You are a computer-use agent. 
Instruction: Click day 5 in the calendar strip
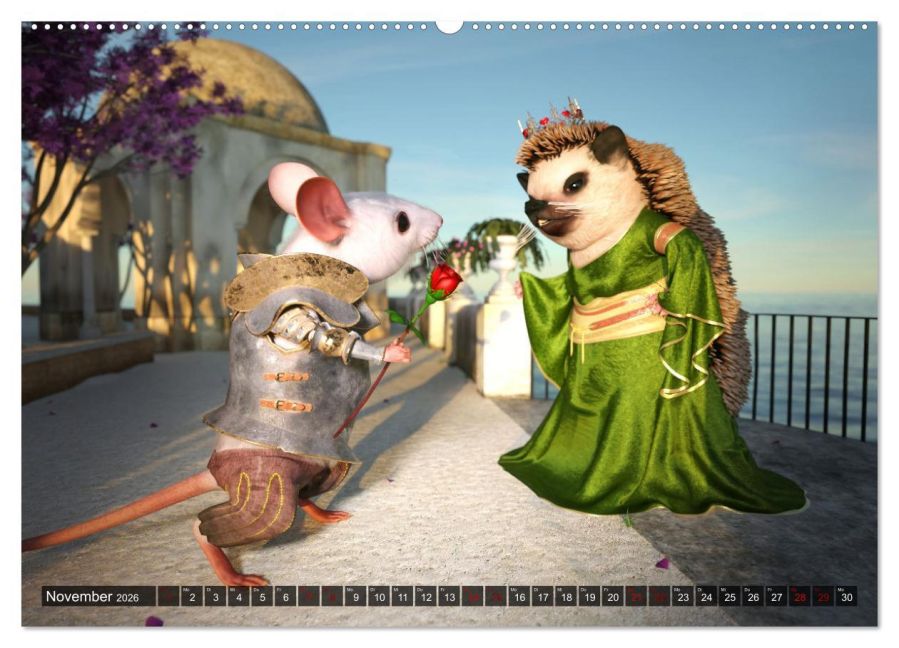(x=261, y=597)
